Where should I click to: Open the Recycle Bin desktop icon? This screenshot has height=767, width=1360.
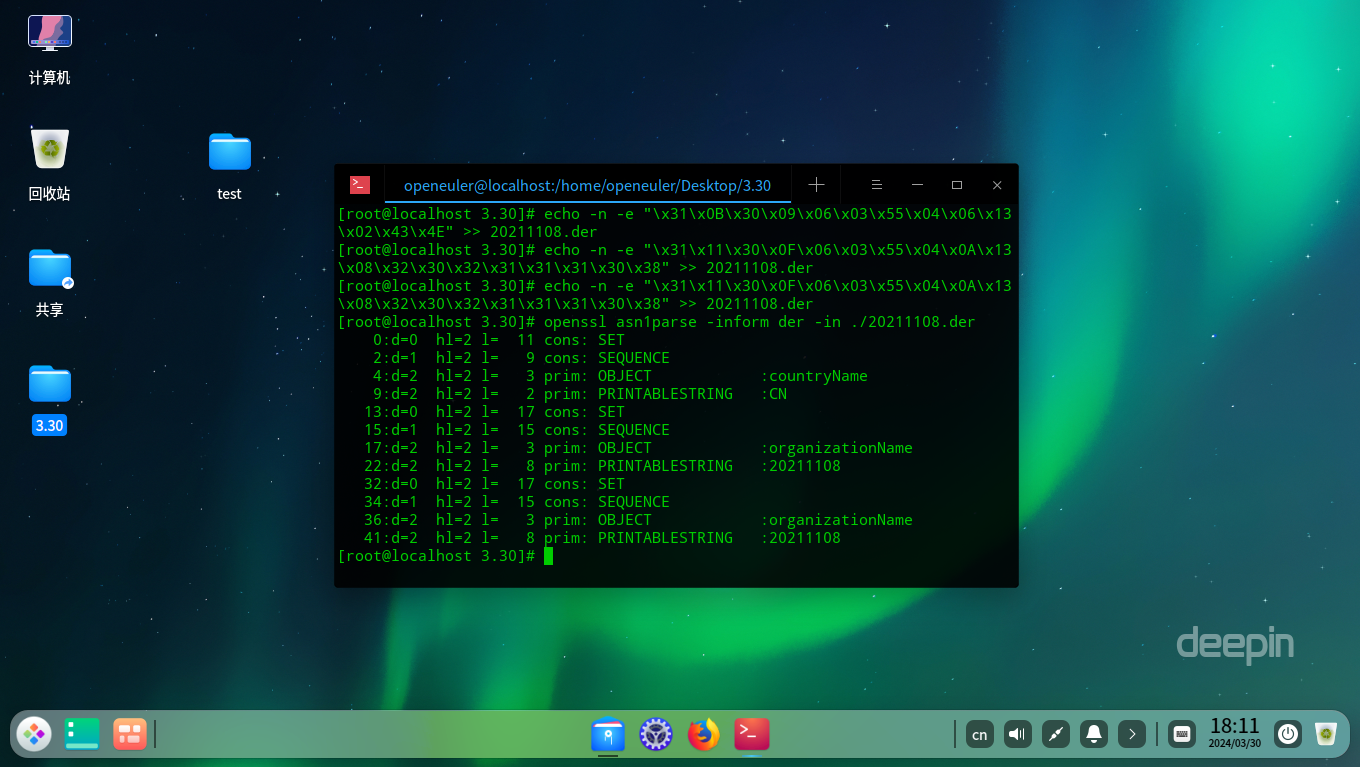[49, 149]
